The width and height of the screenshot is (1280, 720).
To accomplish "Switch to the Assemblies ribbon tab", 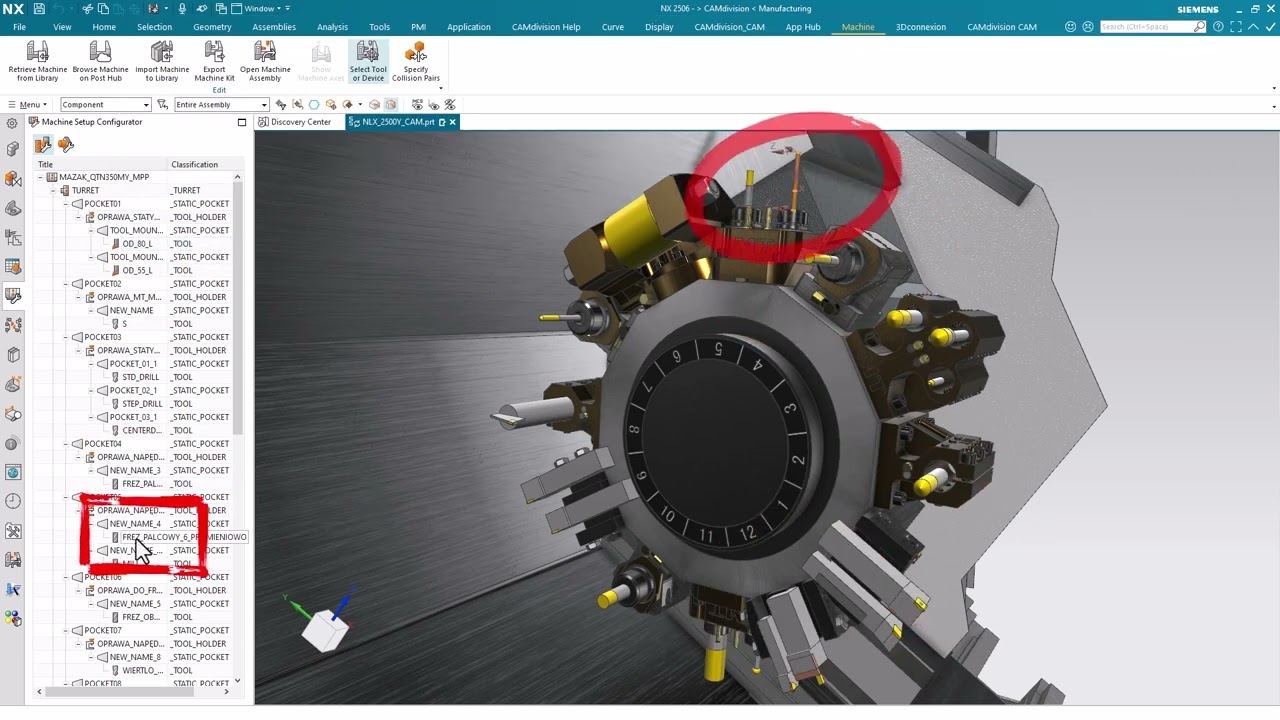I will pos(274,27).
